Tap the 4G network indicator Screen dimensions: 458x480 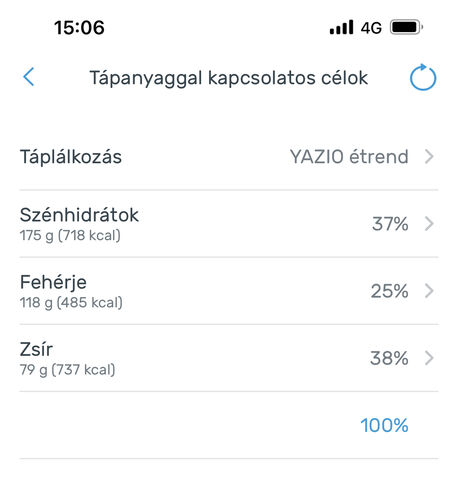[371, 28]
